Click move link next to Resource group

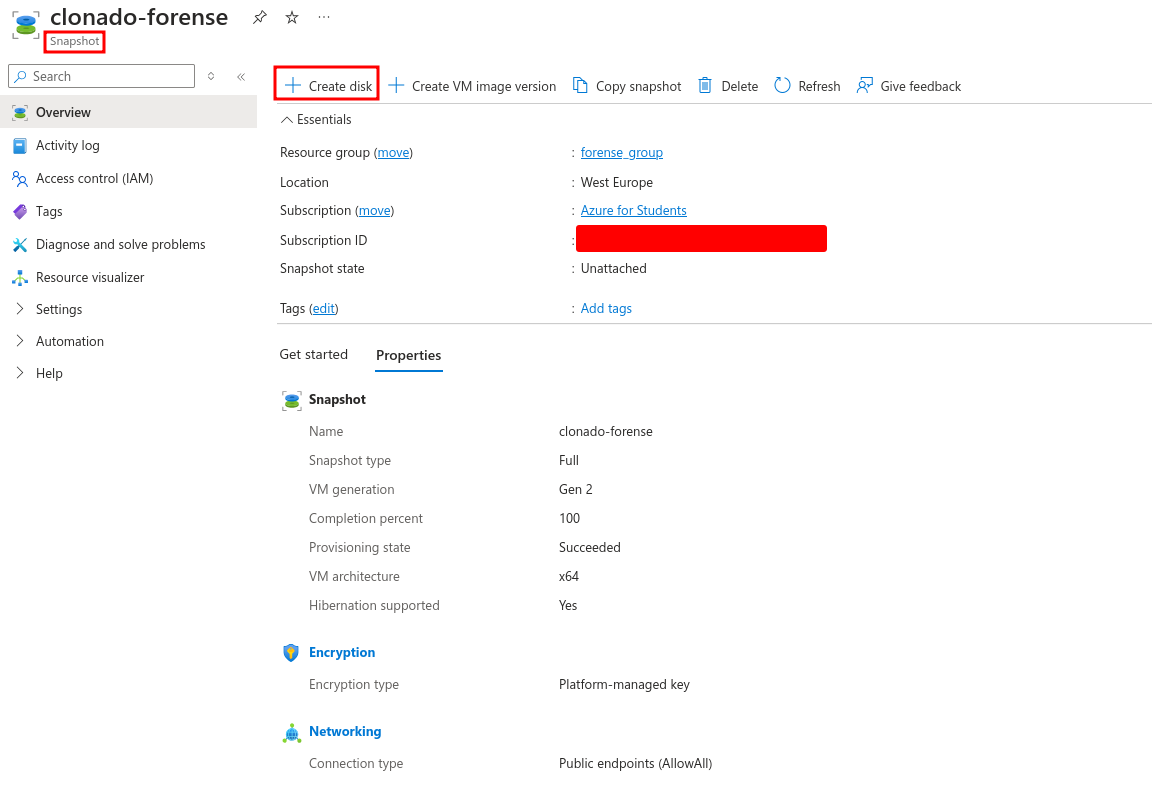pos(394,153)
